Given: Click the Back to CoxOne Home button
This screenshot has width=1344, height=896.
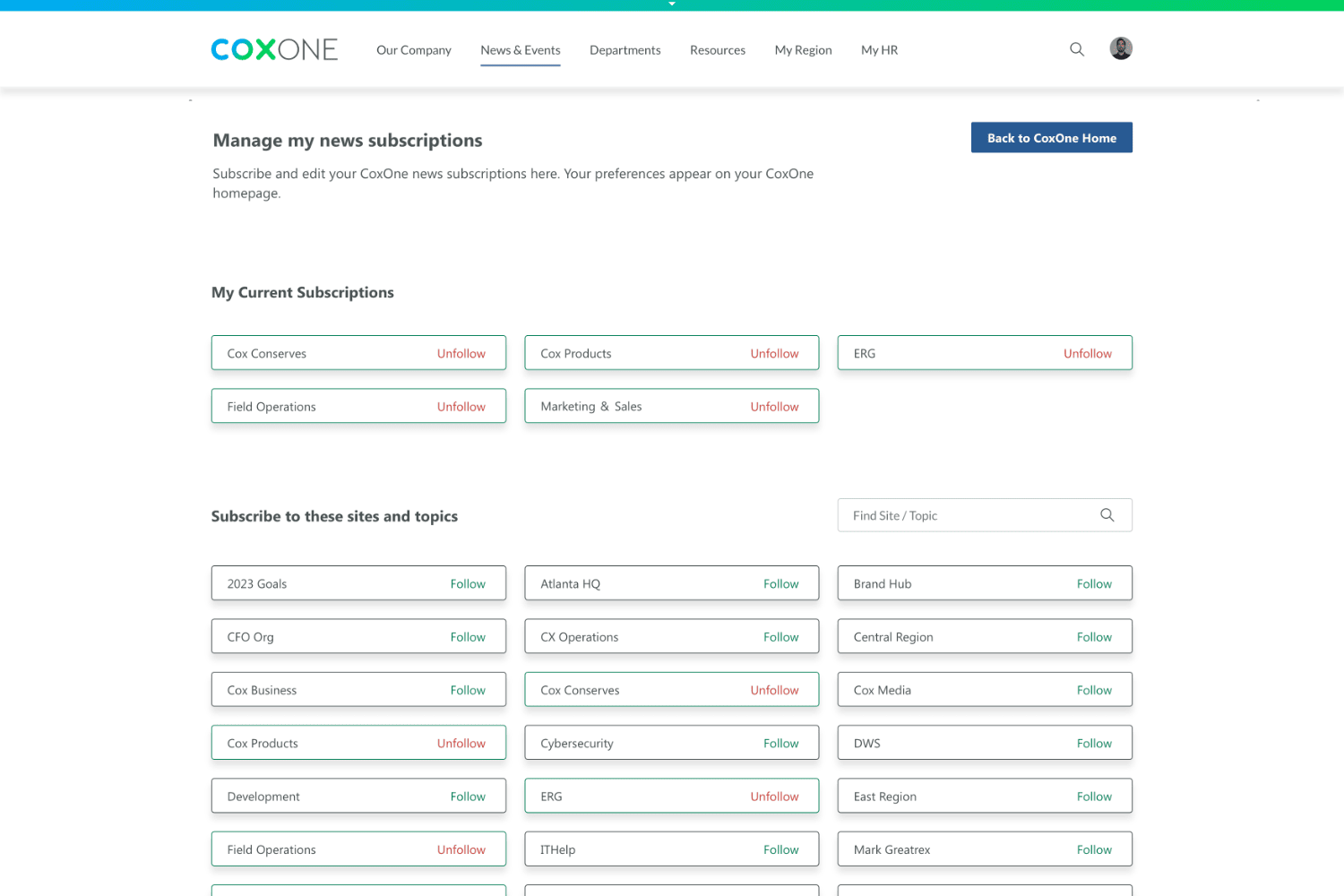Looking at the screenshot, I should click(x=1052, y=138).
